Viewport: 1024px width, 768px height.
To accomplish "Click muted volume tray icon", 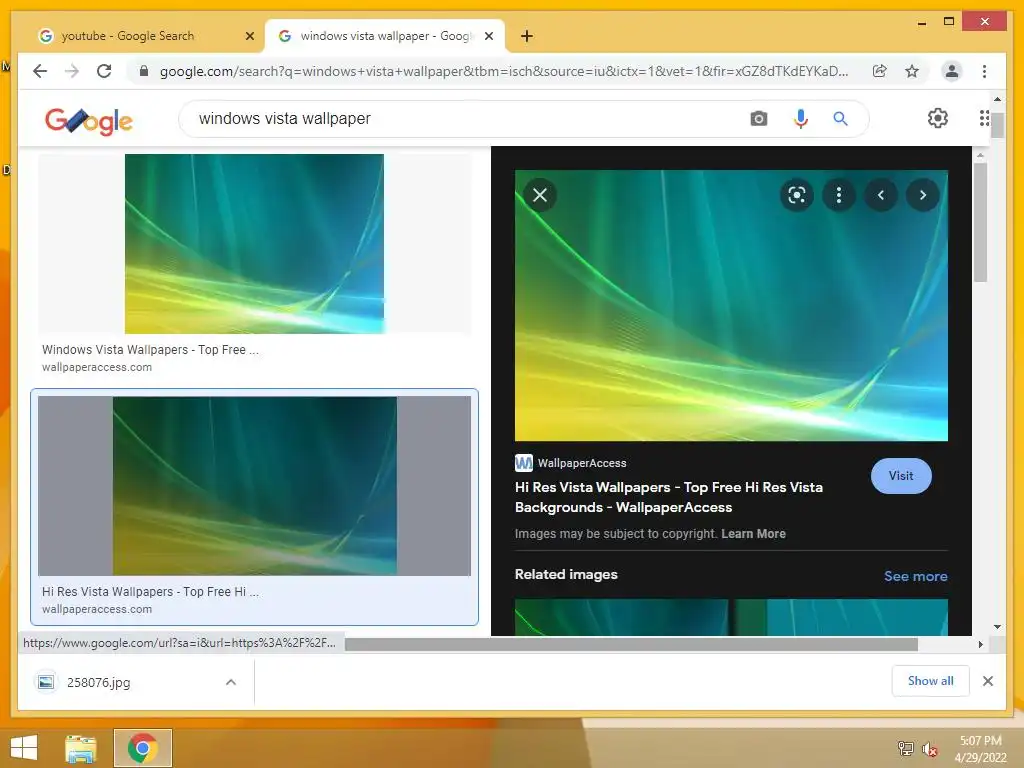I will [x=929, y=748].
